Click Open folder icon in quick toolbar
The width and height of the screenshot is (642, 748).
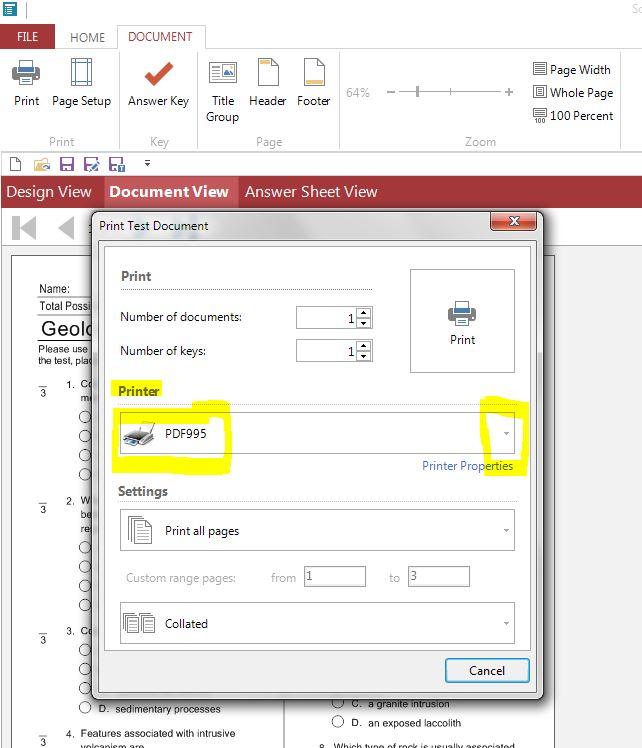click(42, 165)
